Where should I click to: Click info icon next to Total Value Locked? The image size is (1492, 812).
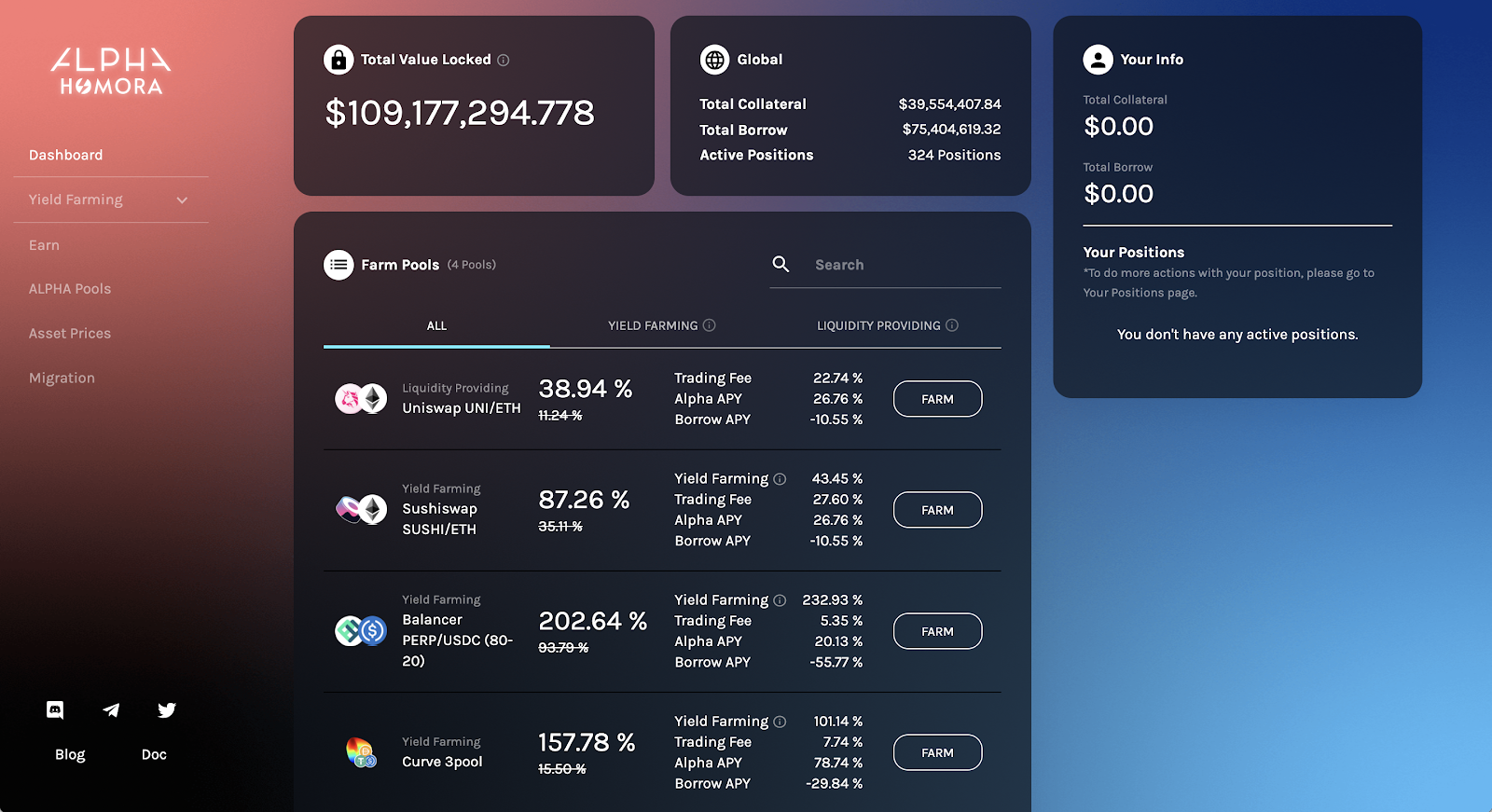coord(504,60)
